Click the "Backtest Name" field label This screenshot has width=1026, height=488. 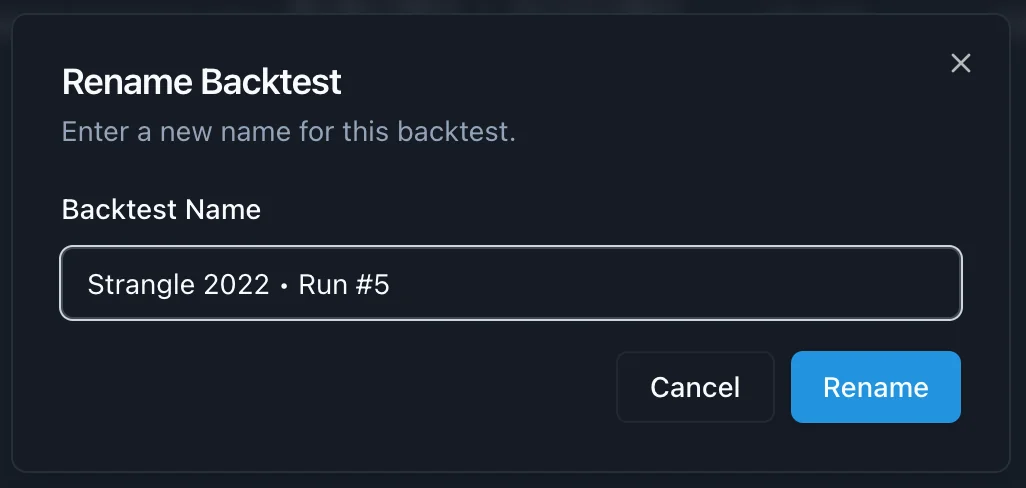pyautogui.click(x=161, y=210)
